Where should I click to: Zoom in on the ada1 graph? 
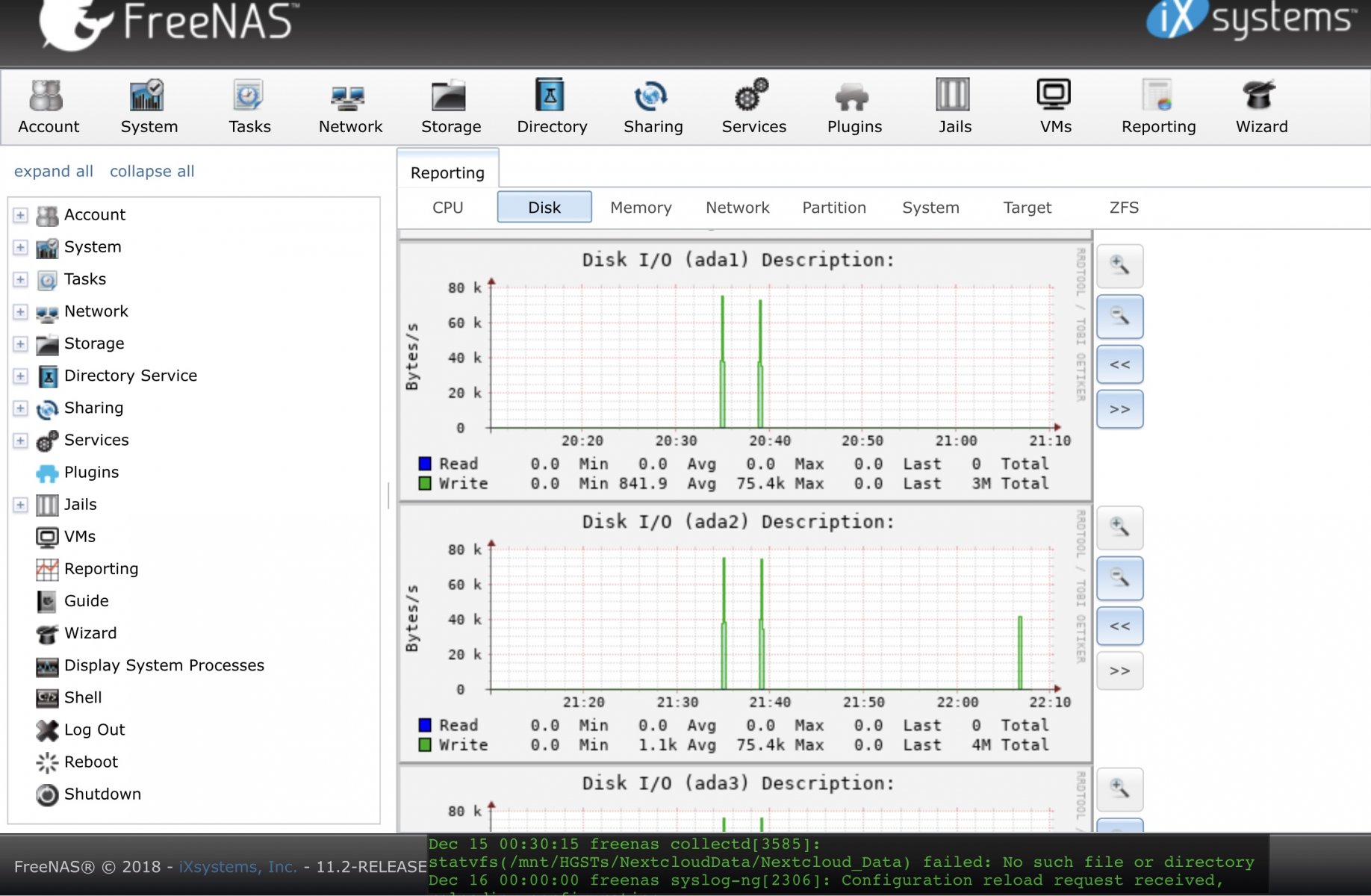(x=1119, y=266)
